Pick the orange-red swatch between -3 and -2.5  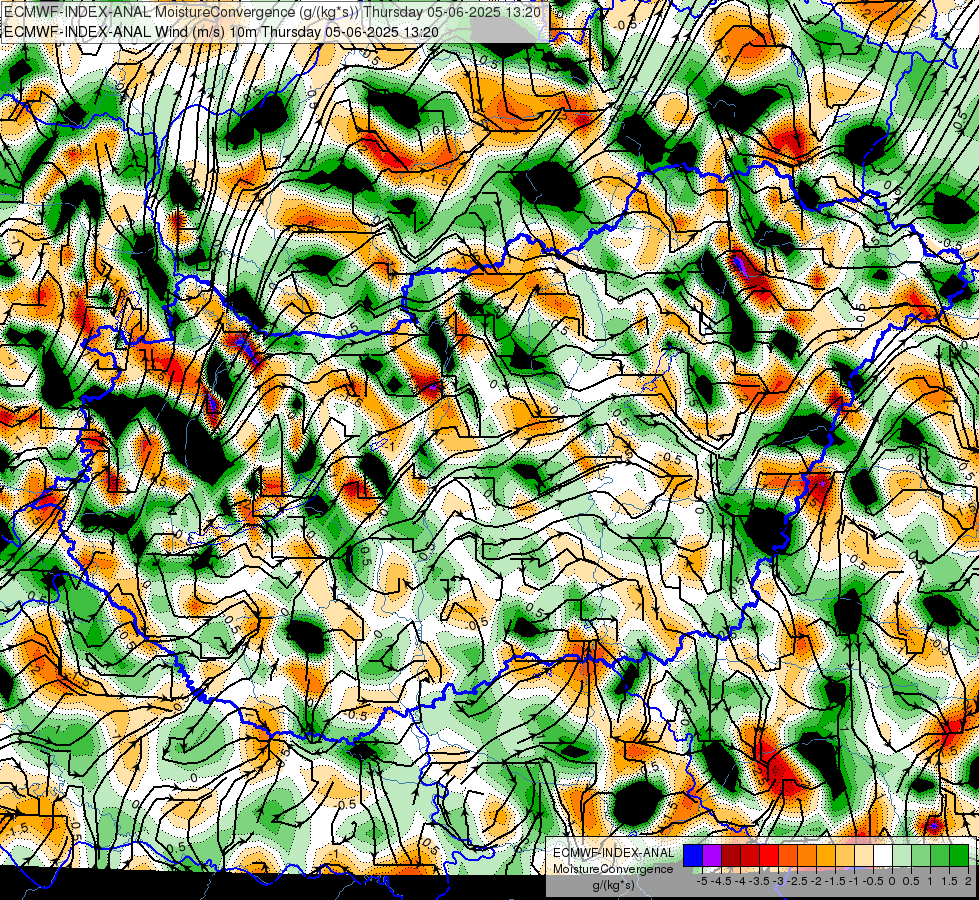(x=788, y=855)
